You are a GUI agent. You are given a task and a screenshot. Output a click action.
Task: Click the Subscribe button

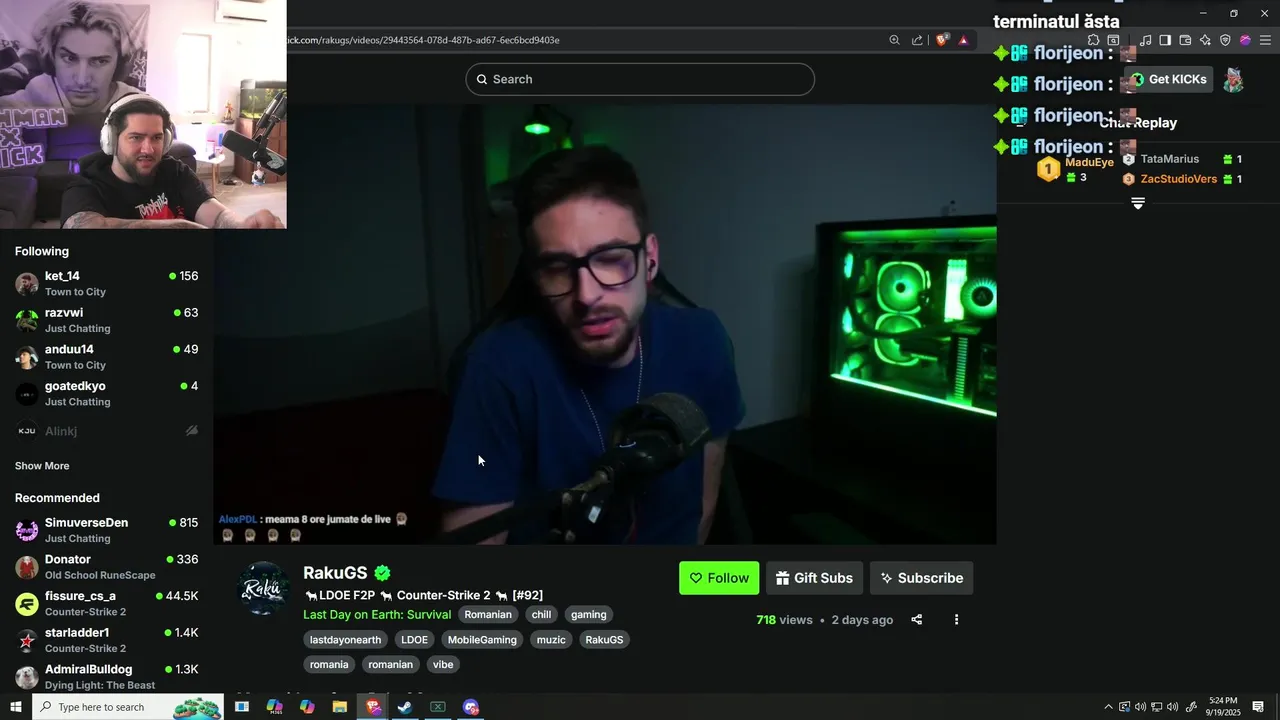coord(921,578)
